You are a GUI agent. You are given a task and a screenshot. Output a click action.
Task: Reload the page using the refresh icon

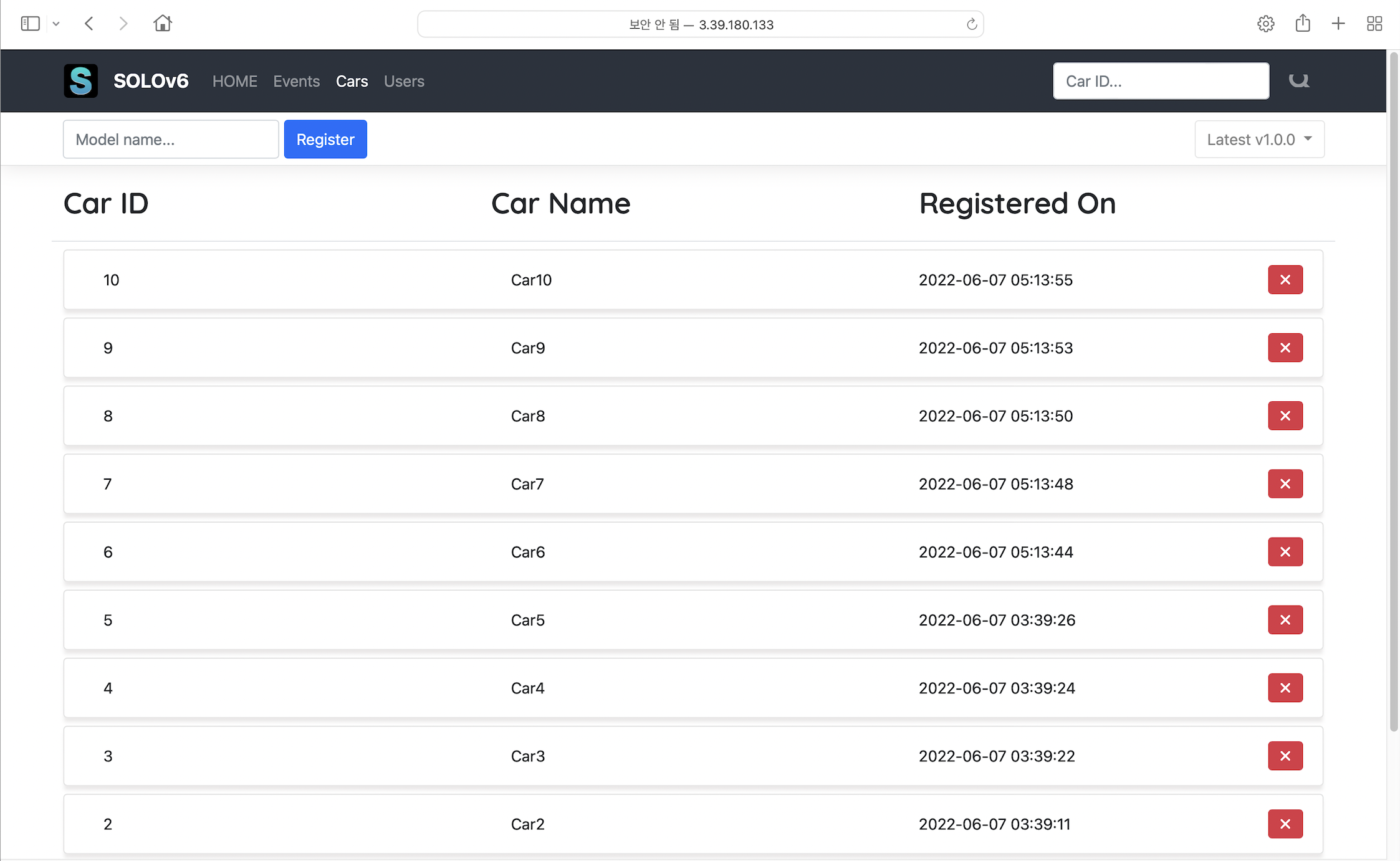(971, 24)
